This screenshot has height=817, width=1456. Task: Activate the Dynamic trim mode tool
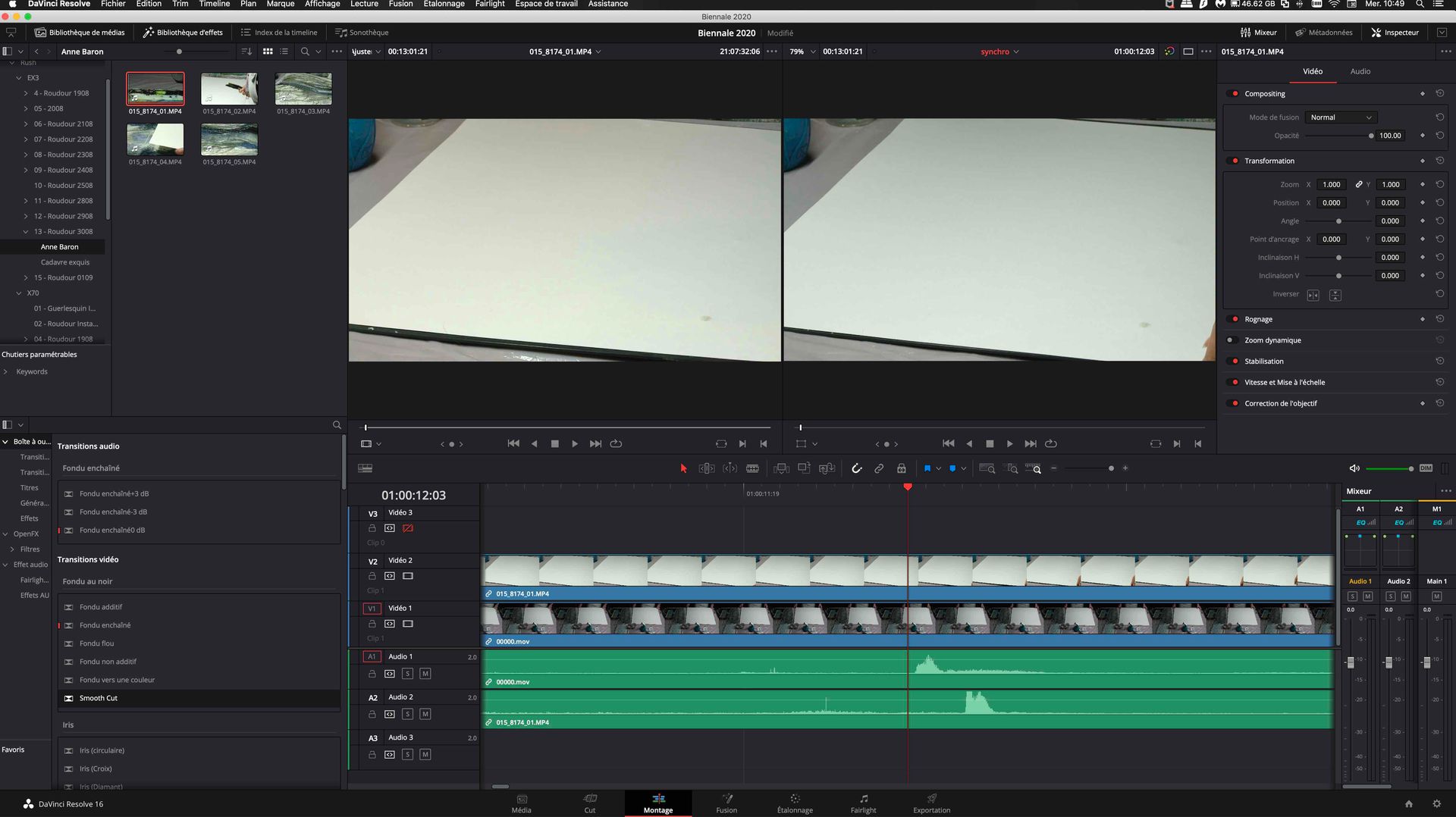pos(730,468)
